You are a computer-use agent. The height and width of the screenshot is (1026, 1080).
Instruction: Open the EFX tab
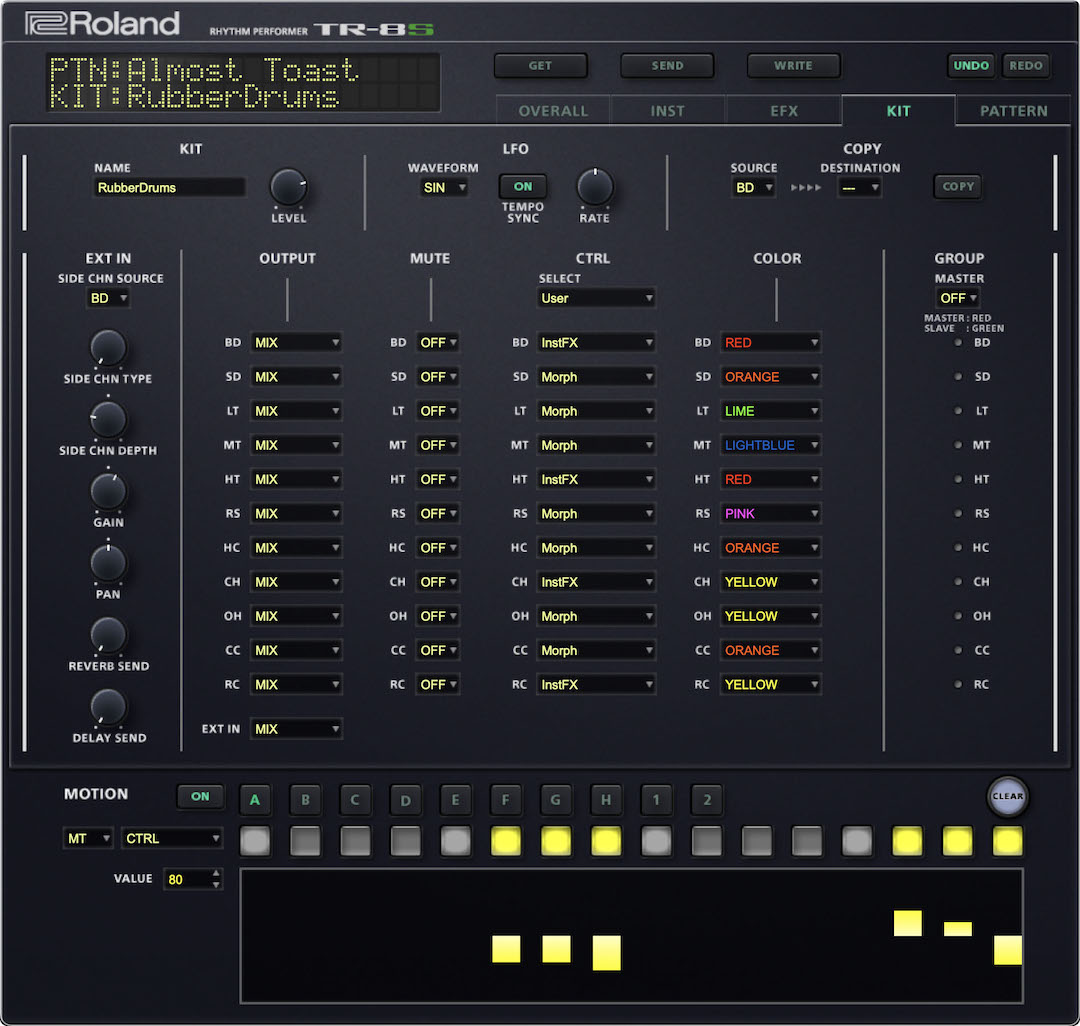pos(784,111)
